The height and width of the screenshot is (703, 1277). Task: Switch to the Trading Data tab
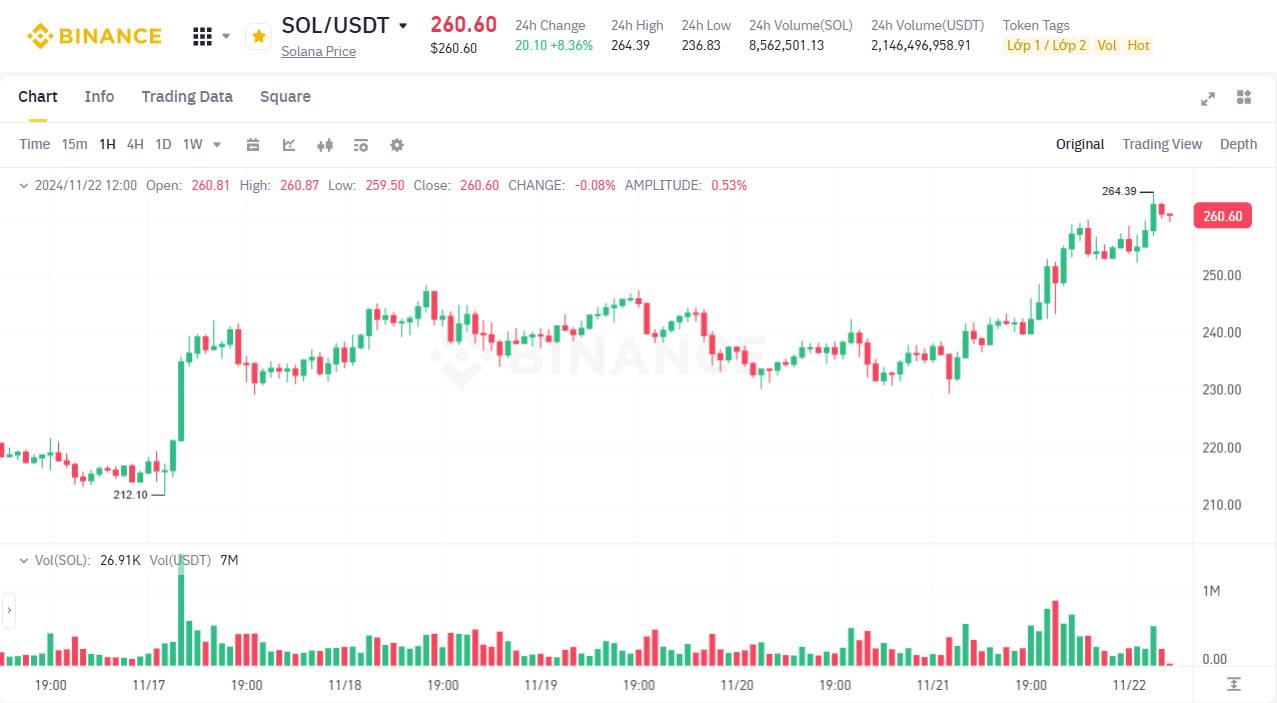click(187, 97)
